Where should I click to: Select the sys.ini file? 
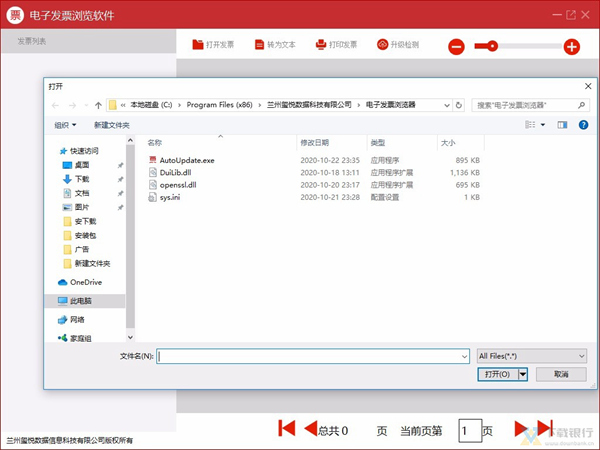point(170,197)
